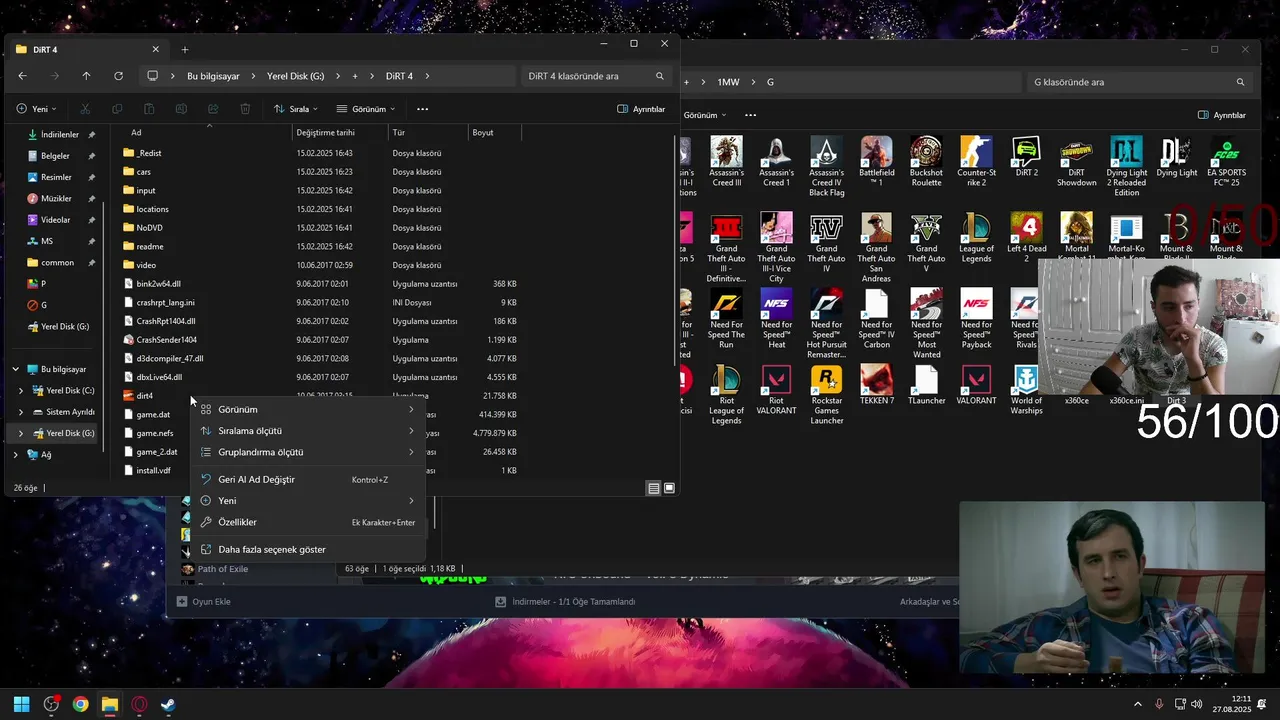This screenshot has width=1280, height=720.
Task: Open Yeni submenu in context menu
Action: click(x=307, y=500)
